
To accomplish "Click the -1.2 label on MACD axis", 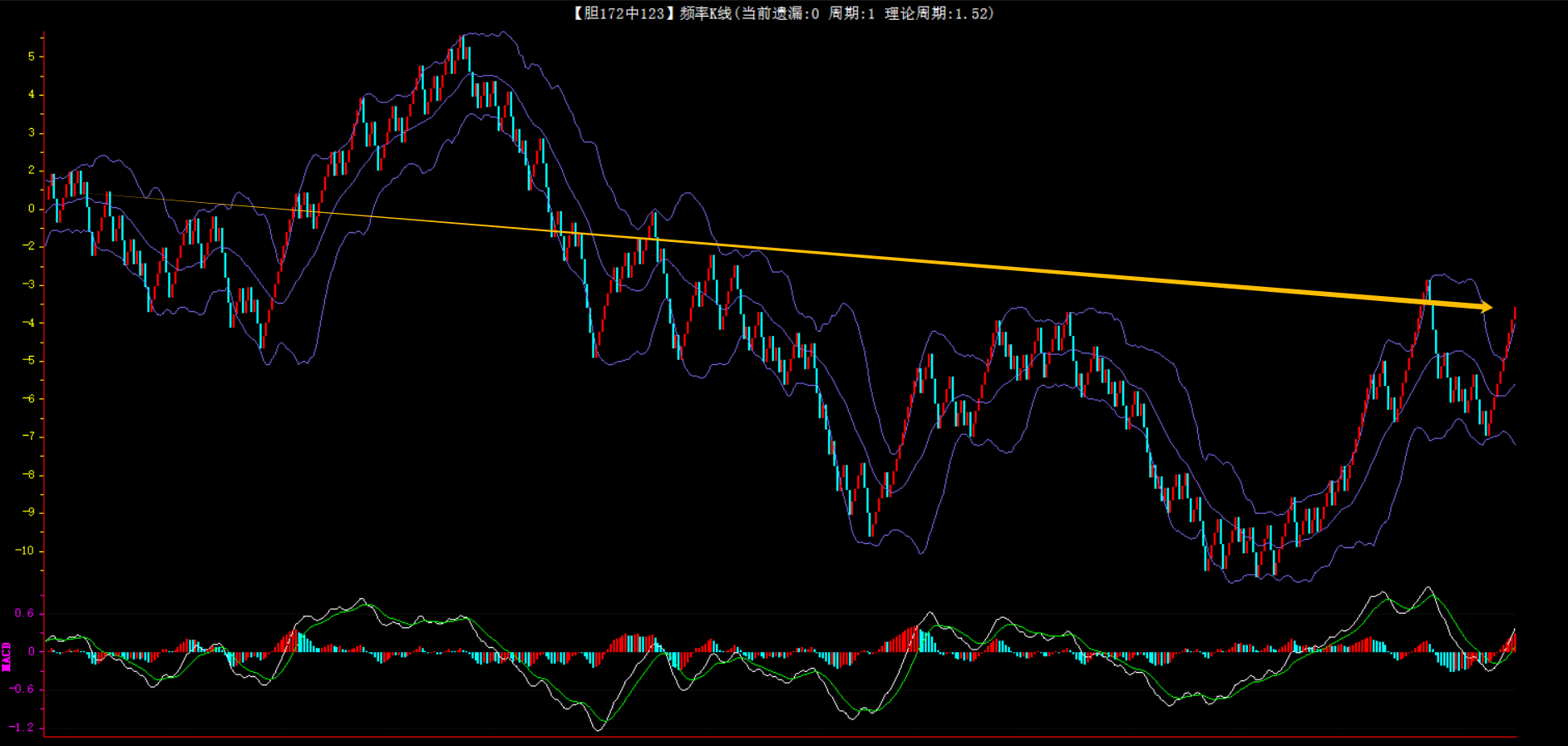I will click(22, 727).
